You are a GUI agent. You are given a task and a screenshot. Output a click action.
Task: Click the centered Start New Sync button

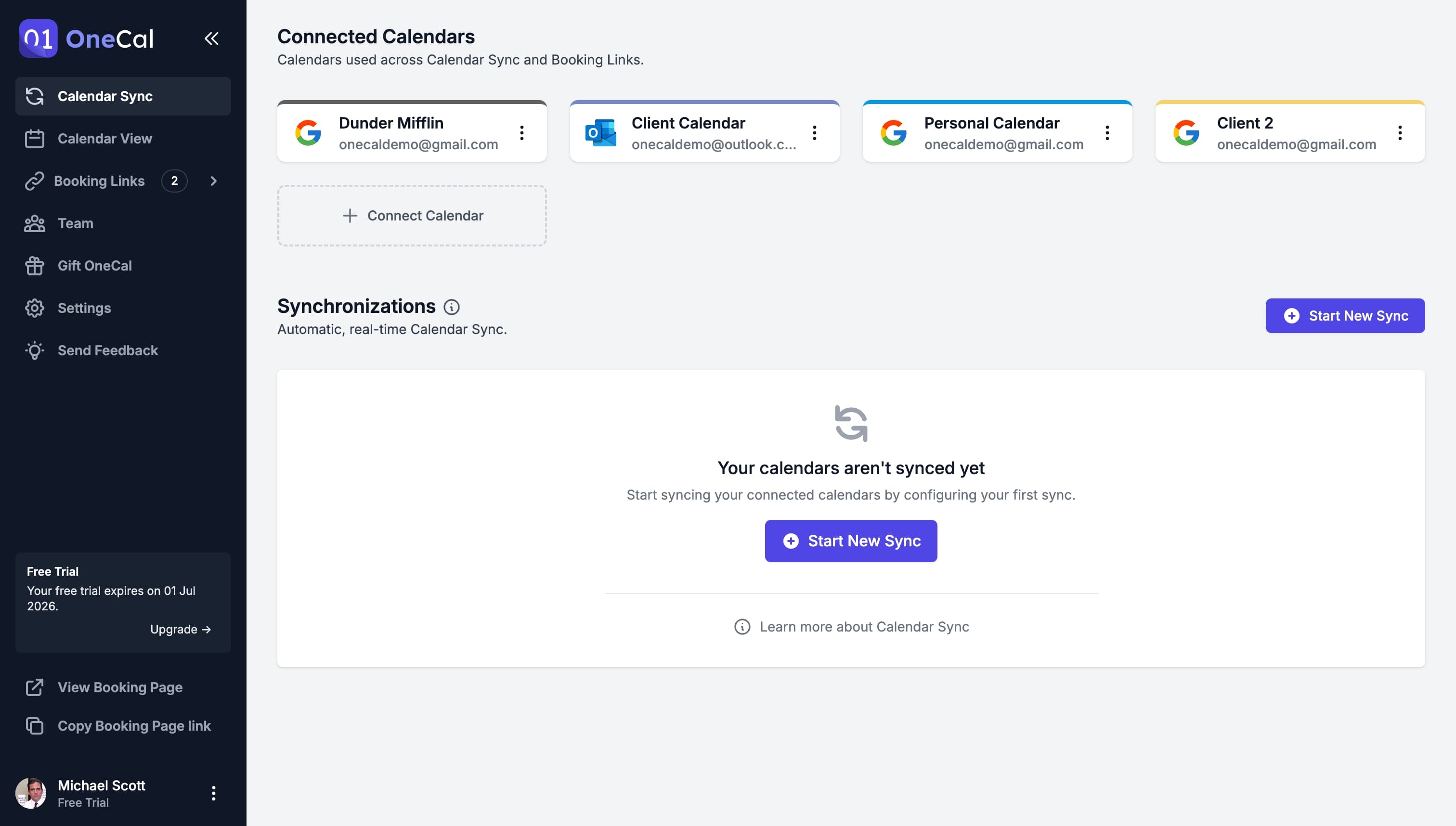tap(851, 541)
